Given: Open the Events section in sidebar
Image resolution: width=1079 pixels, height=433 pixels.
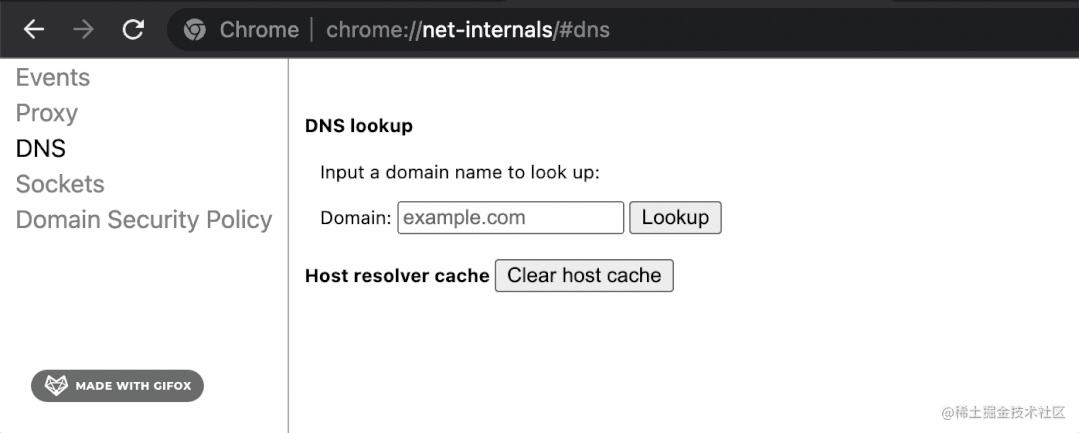Looking at the screenshot, I should click(x=53, y=78).
